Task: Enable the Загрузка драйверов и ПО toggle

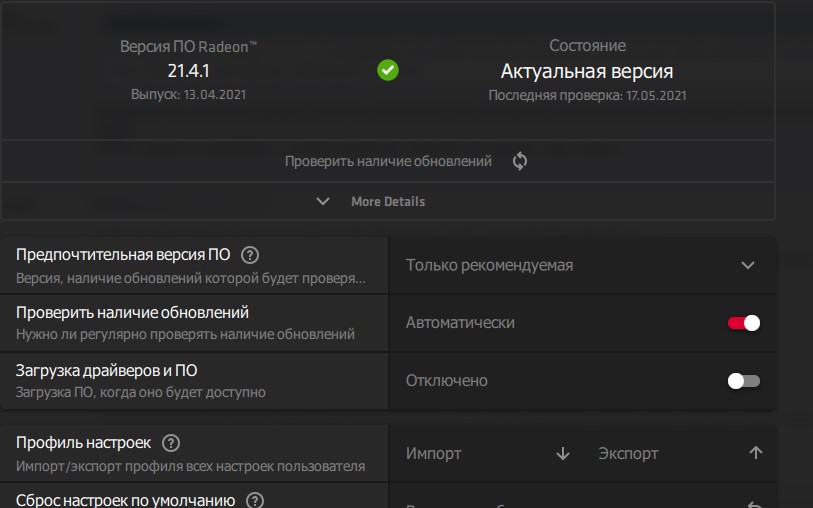Action: [744, 381]
